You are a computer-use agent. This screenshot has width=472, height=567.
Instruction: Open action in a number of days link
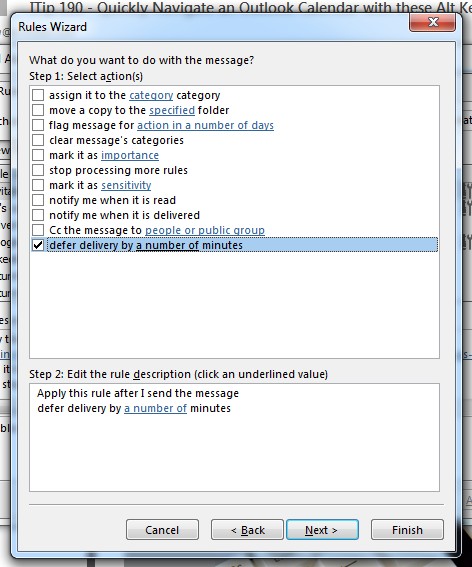tap(205, 125)
